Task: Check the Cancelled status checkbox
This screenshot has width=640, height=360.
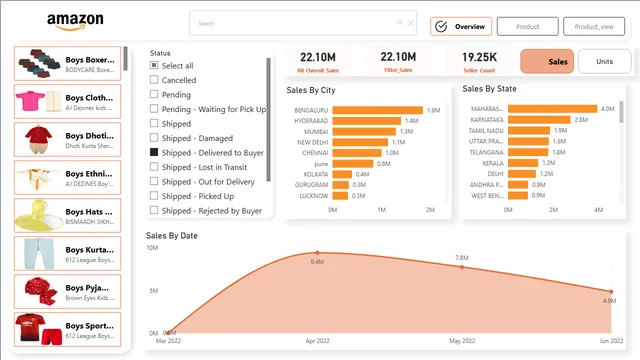Action: click(154, 80)
